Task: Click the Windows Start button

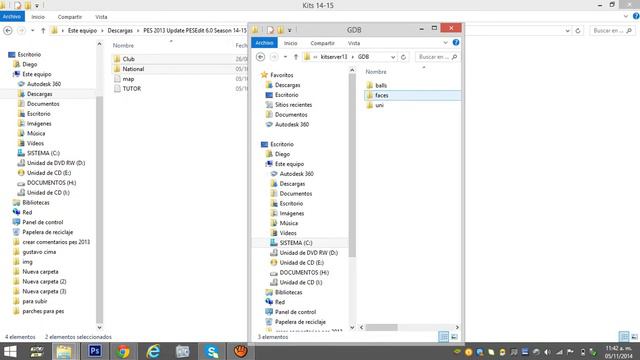Action: [x=10, y=351]
